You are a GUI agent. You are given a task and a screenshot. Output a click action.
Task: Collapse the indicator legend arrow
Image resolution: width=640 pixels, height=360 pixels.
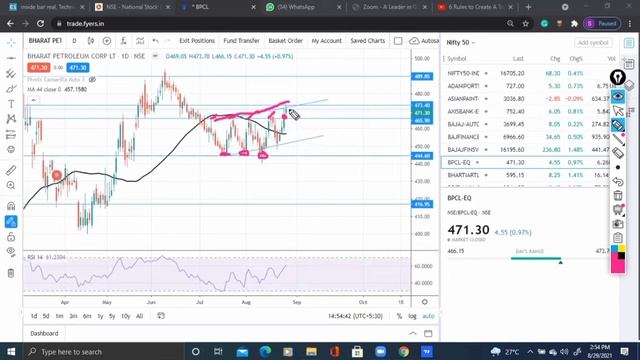coord(33,100)
